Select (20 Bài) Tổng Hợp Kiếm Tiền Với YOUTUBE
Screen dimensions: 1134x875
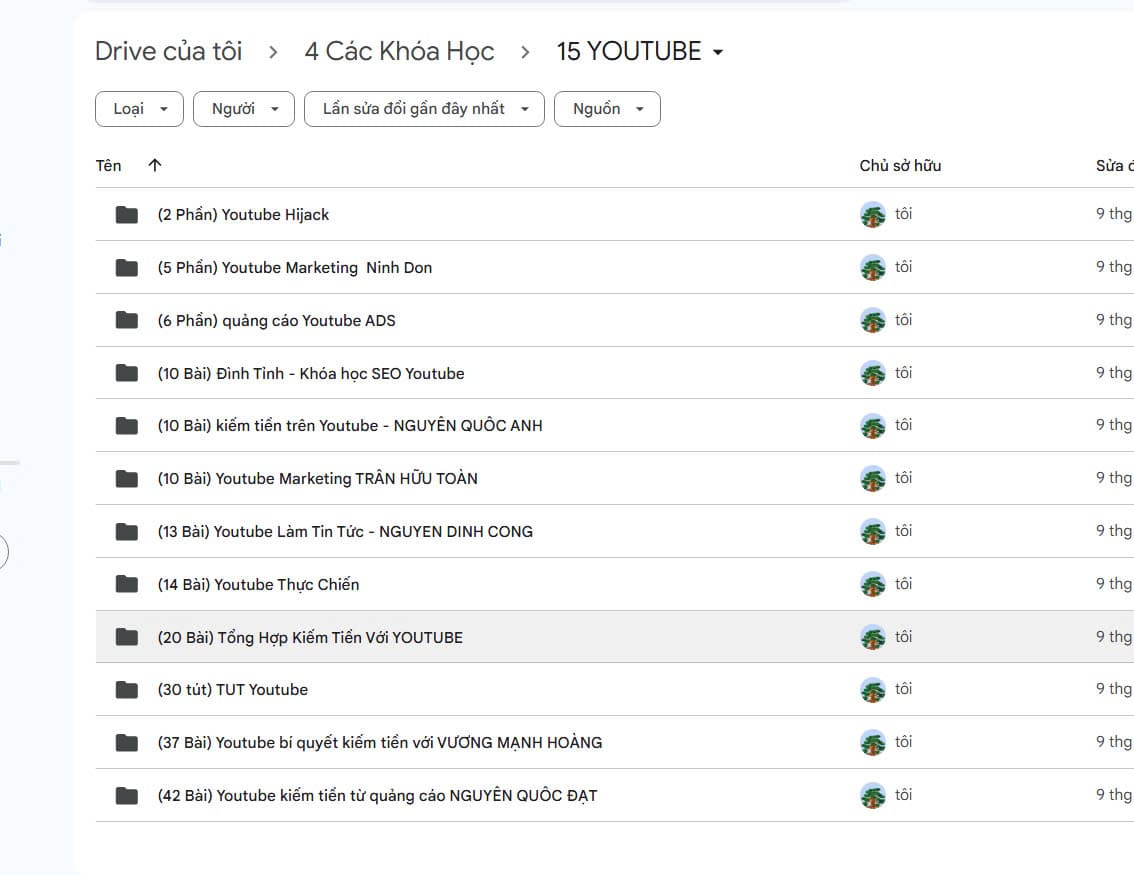point(310,637)
